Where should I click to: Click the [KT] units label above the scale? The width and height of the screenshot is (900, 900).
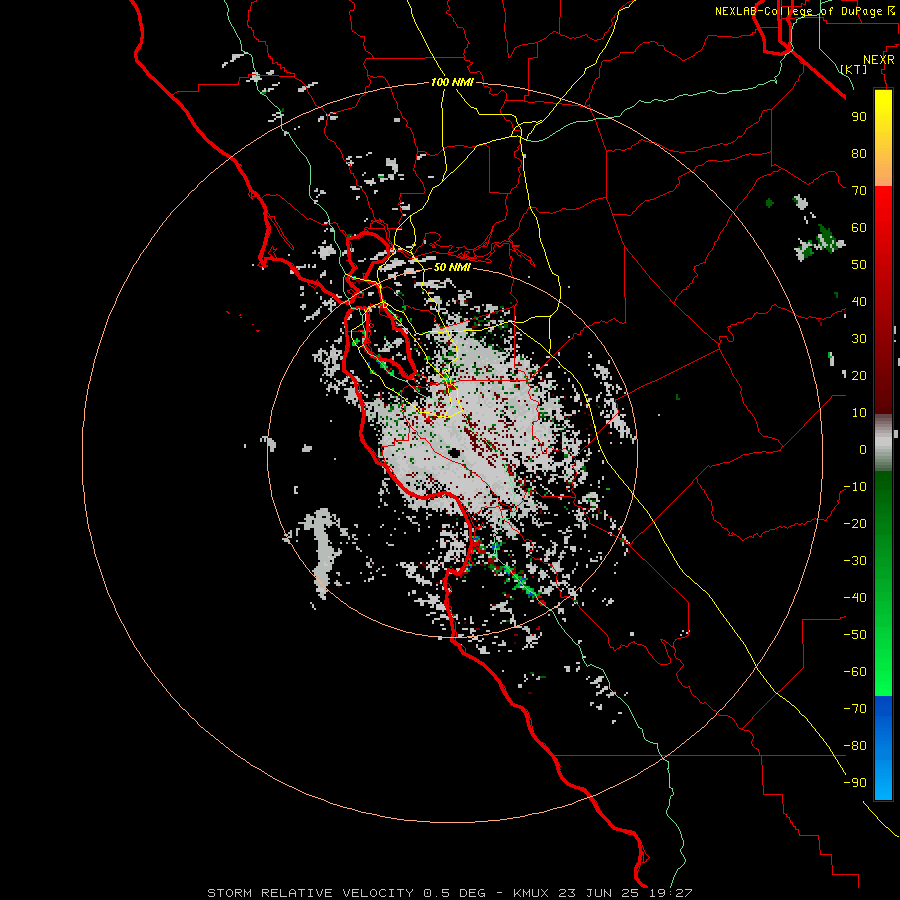click(x=854, y=69)
